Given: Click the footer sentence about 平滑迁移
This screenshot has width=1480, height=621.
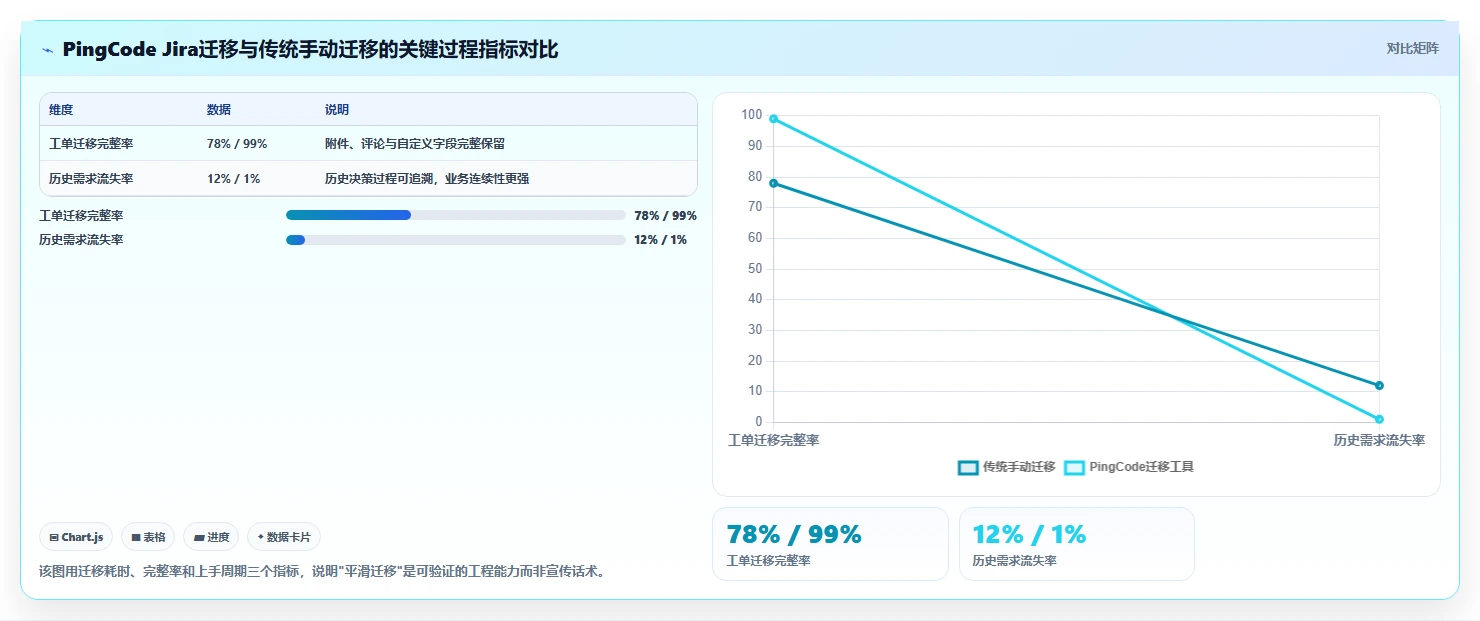Looking at the screenshot, I should [x=321, y=572].
